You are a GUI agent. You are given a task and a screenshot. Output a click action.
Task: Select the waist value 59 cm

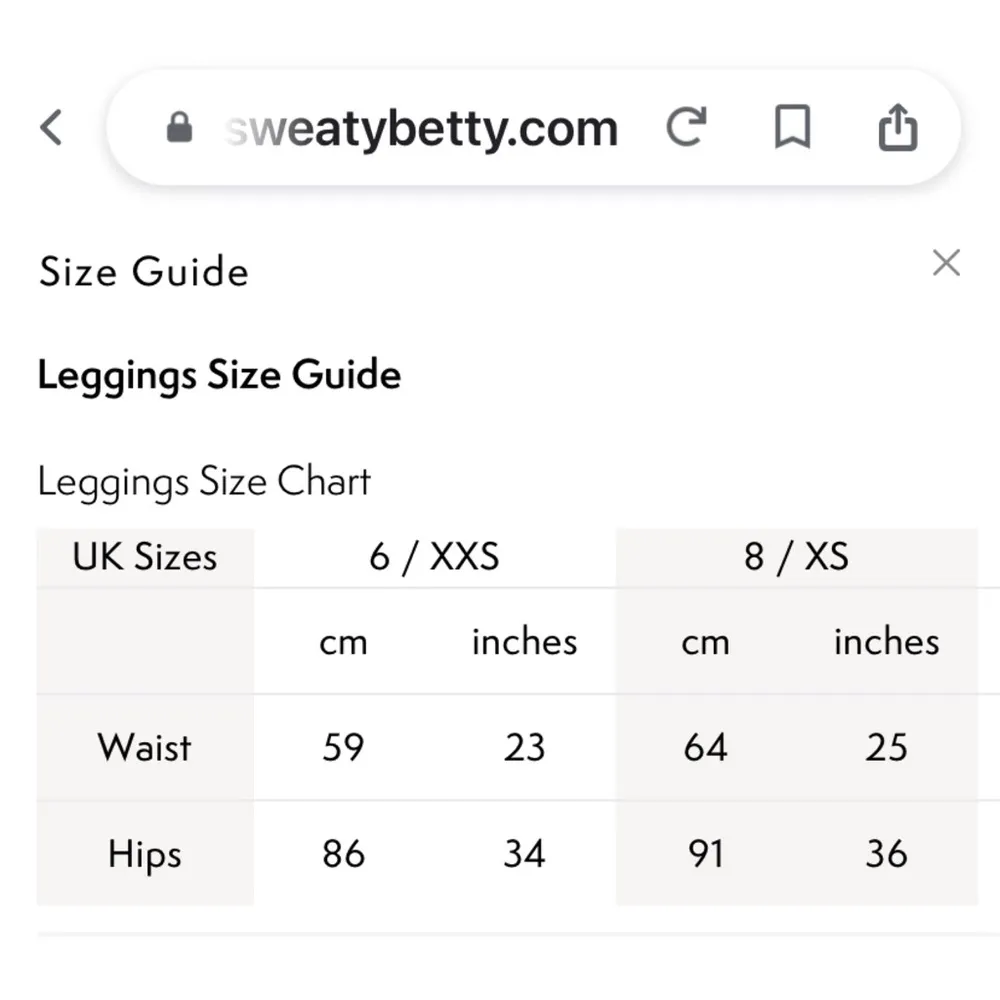[344, 747]
